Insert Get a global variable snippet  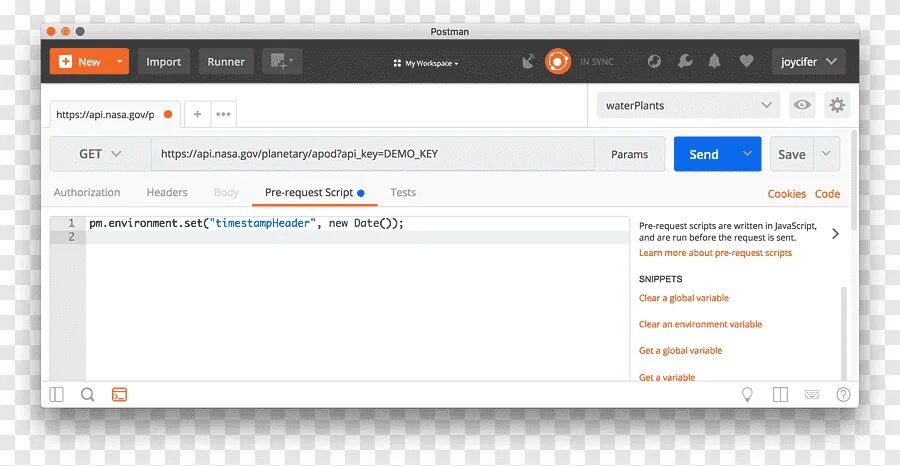click(680, 351)
